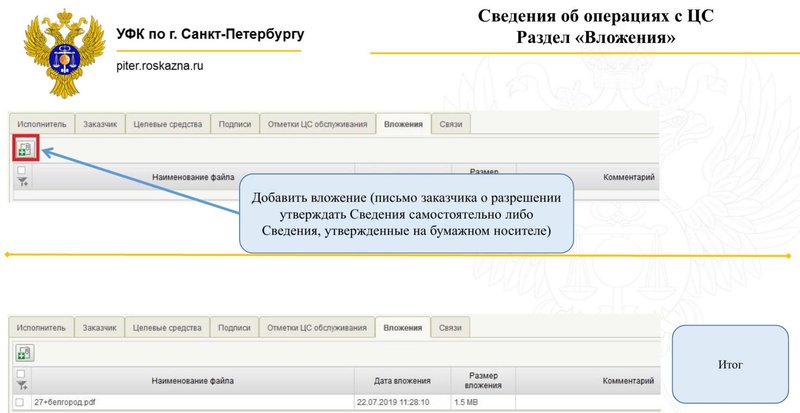The width and height of the screenshot is (800, 413).
Task: Open Отметки ЦС обслуживания tab in the panel with 27+белгород.pdf
Action: (317, 328)
